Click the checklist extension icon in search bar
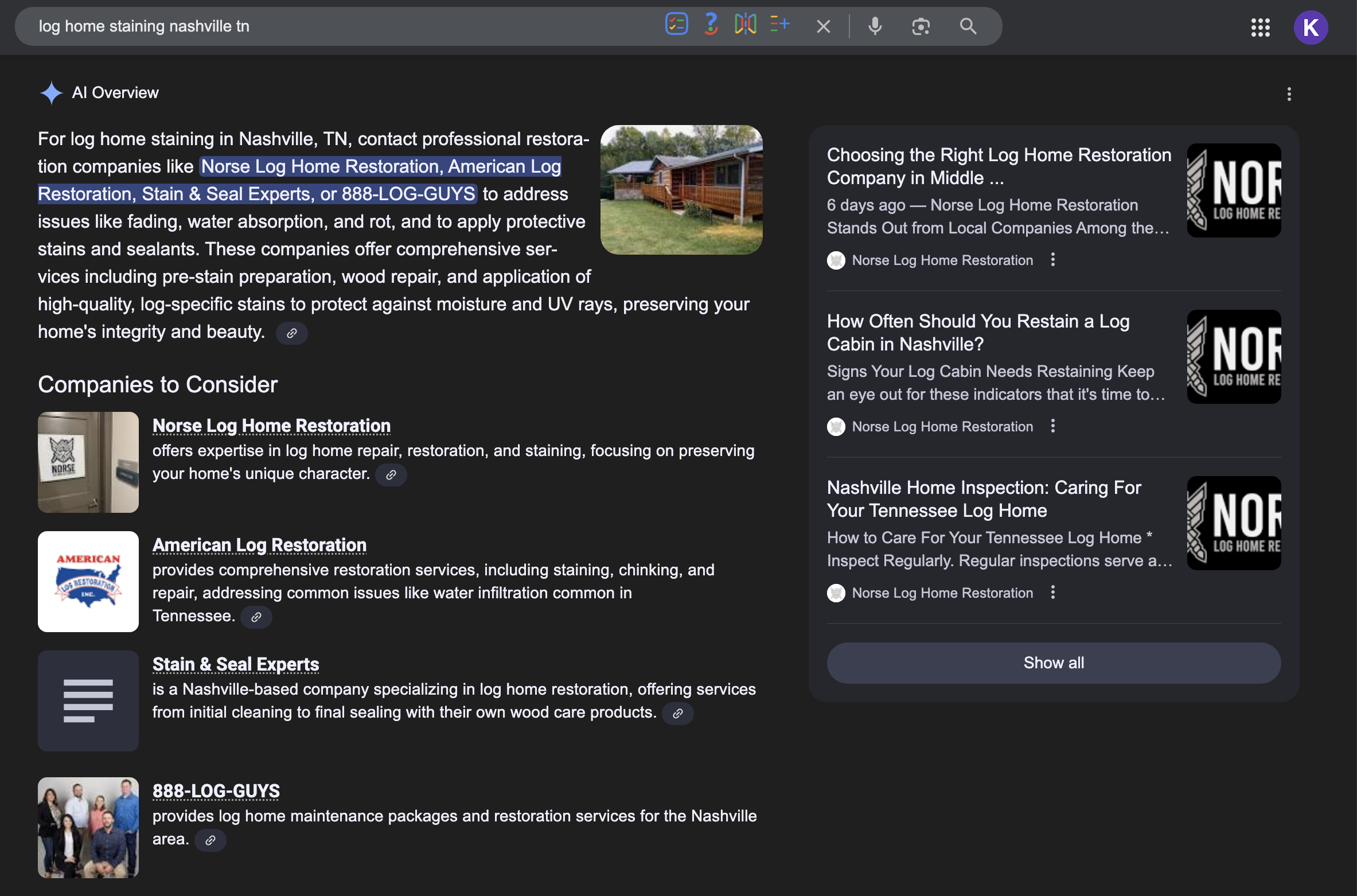Image resolution: width=1357 pixels, height=896 pixels. (677, 25)
